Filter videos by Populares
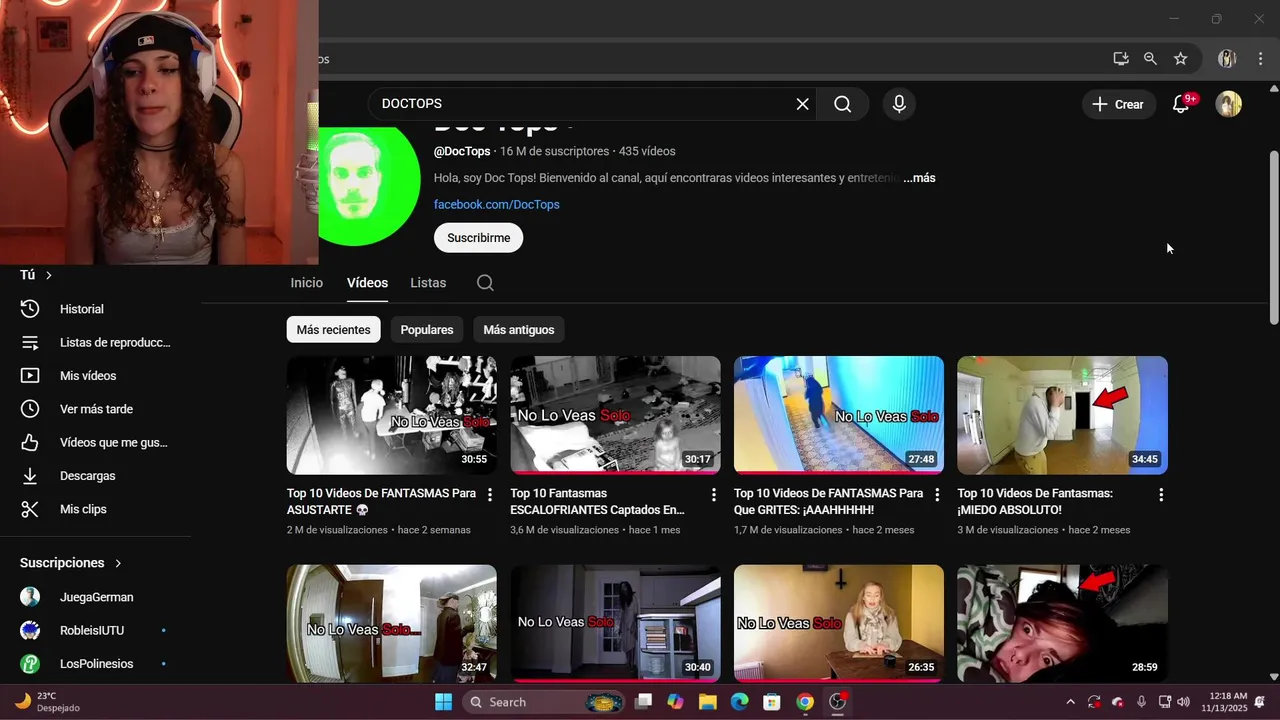Image resolution: width=1280 pixels, height=720 pixels. (x=427, y=330)
